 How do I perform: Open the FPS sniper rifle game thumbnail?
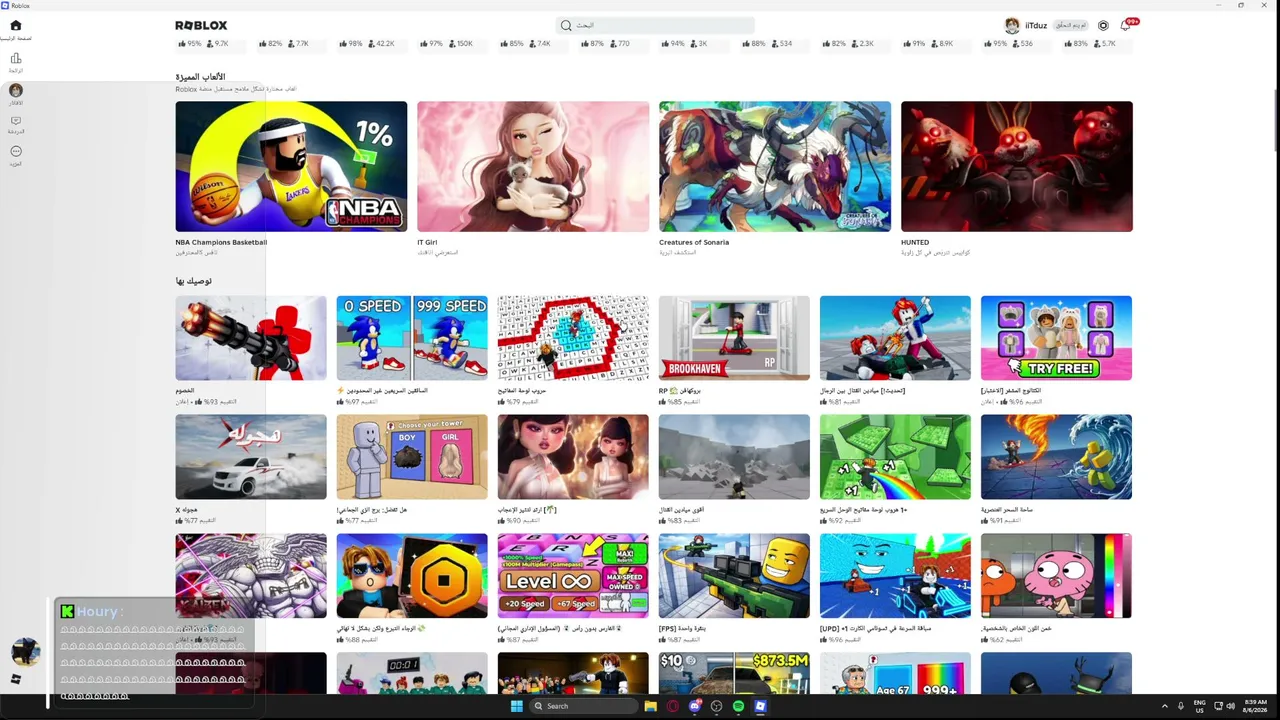pyautogui.click(x=734, y=576)
